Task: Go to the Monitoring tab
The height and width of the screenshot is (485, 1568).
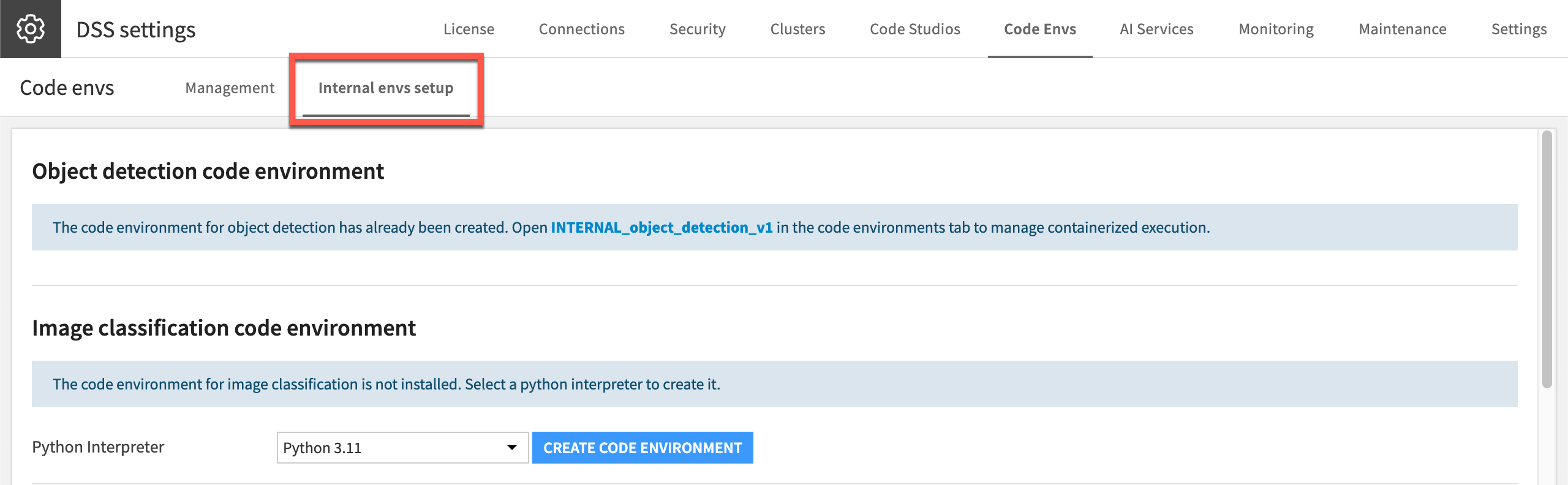Action: (1276, 29)
